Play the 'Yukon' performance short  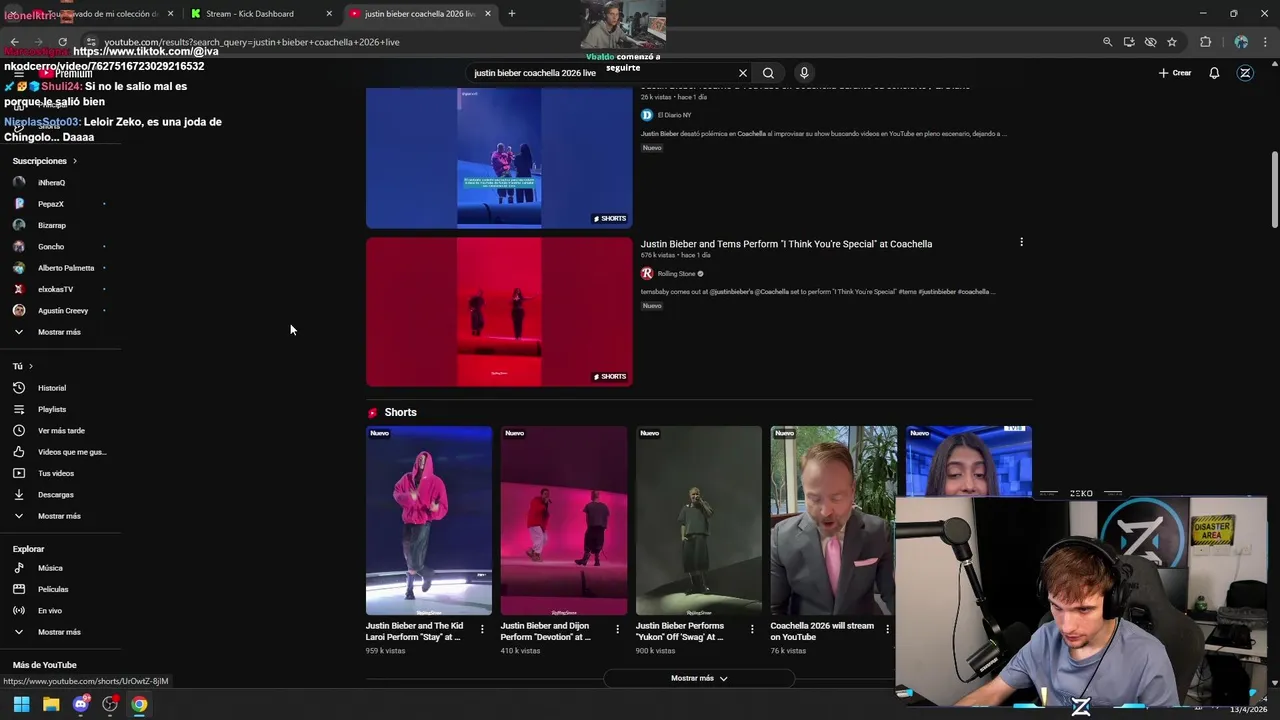click(699, 520)
